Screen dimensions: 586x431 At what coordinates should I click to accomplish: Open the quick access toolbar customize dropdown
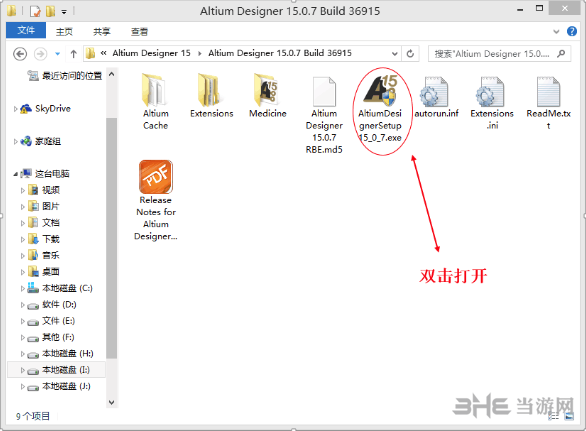[x=64, y=12]
